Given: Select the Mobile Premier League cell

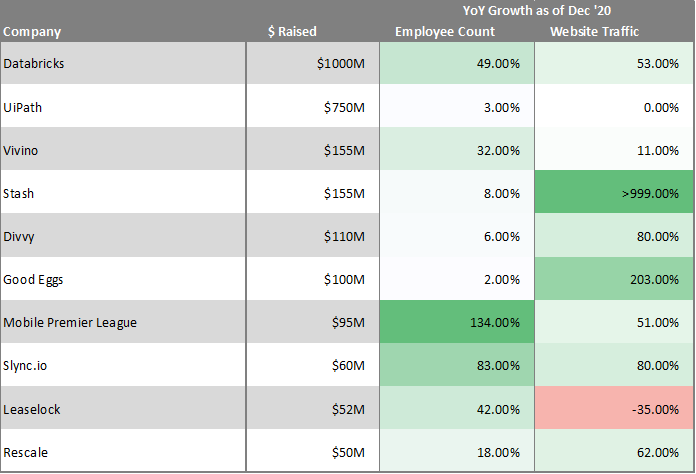Looking at the screenshot, I should 123,322.
